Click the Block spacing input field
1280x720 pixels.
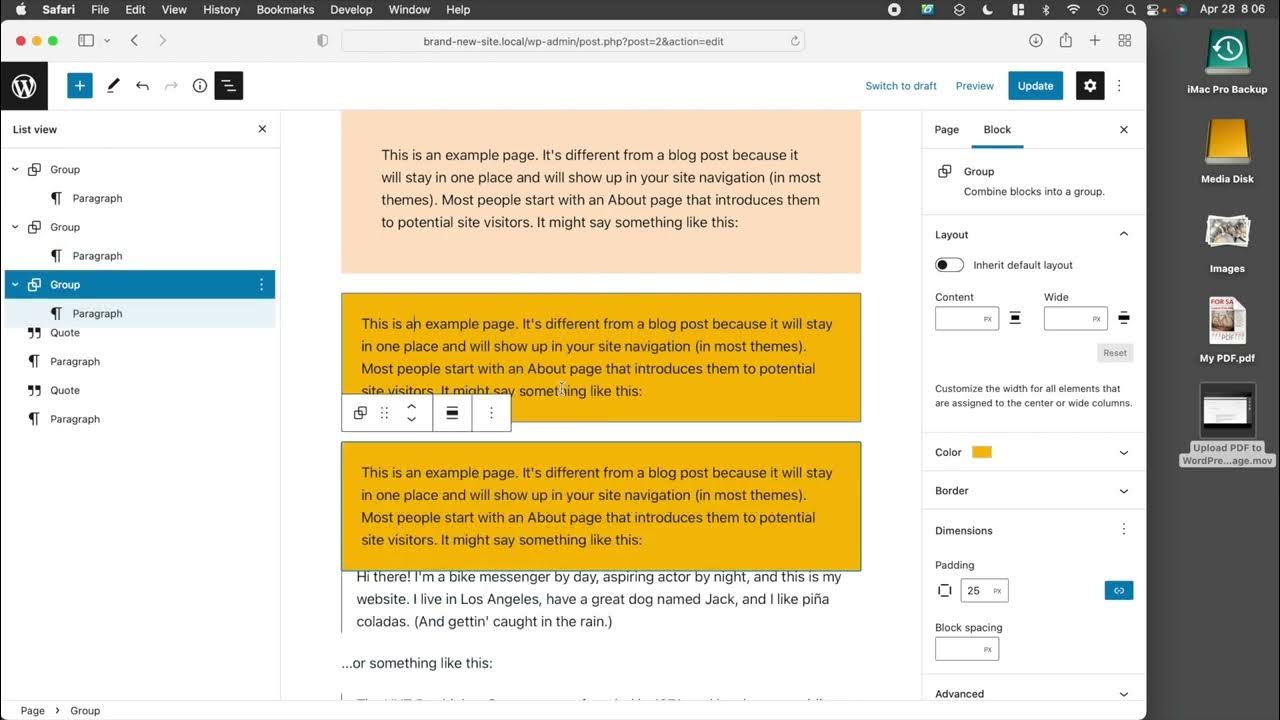pyautogui.click(x=966, y=650)
